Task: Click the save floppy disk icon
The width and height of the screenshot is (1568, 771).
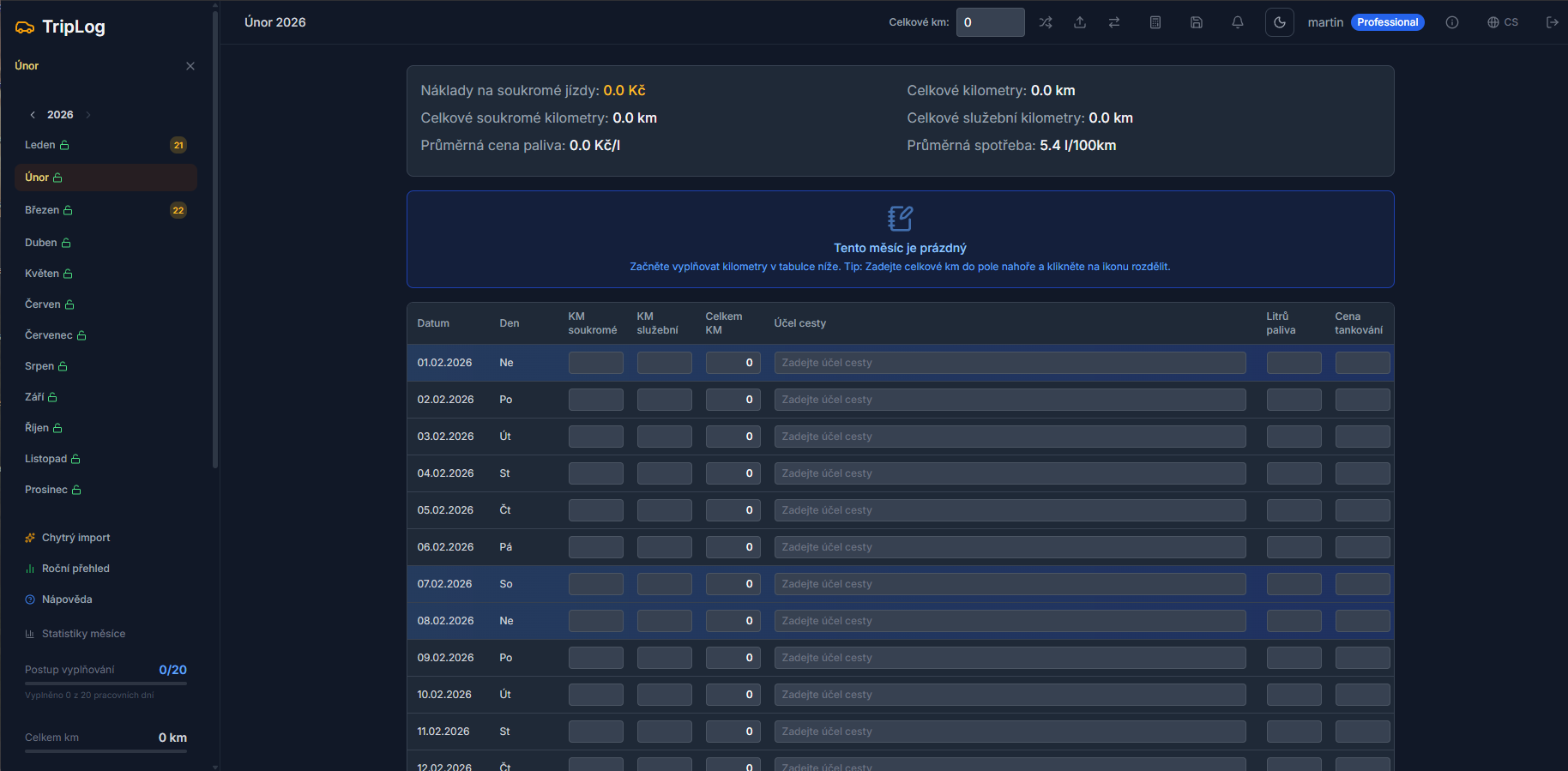Action: [x=1197, y=22]
